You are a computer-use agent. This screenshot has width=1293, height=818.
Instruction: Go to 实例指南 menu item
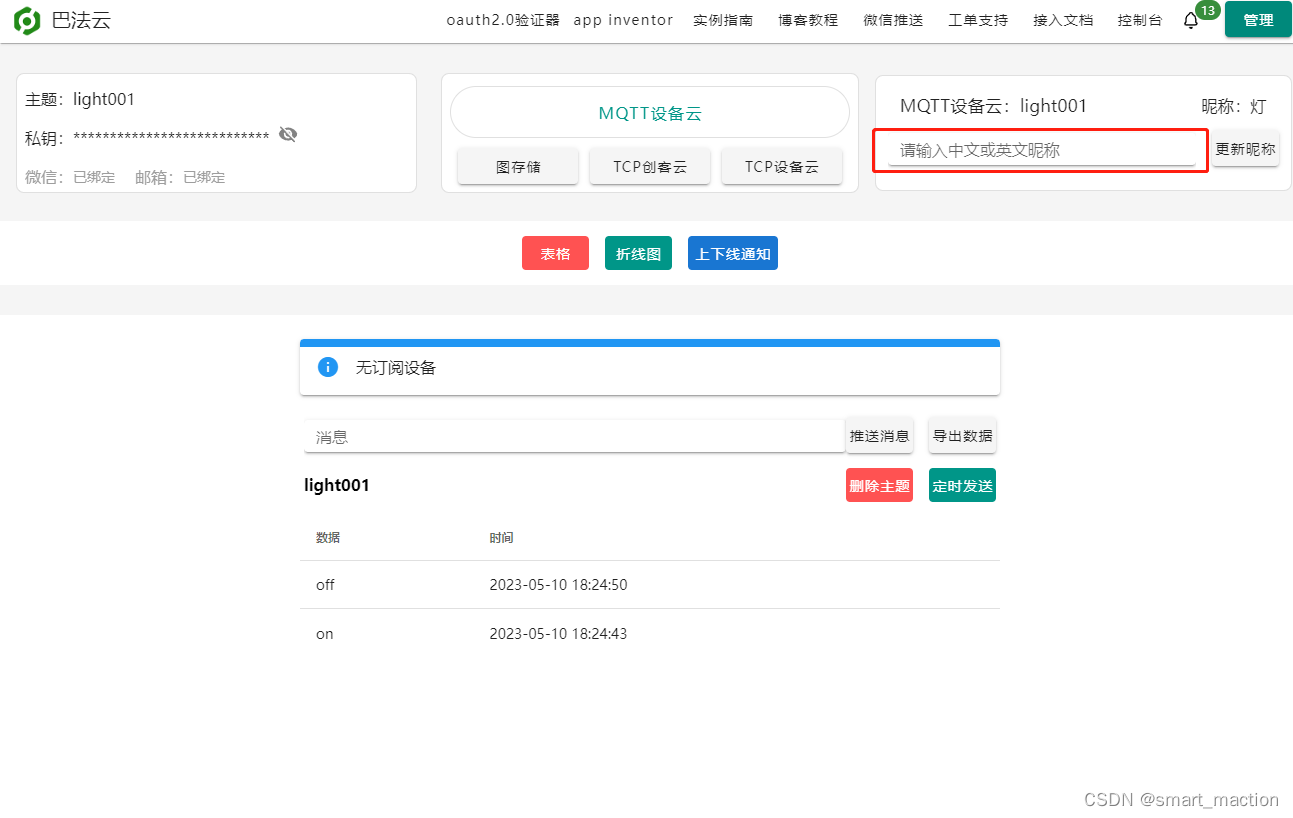pos(723,20)
